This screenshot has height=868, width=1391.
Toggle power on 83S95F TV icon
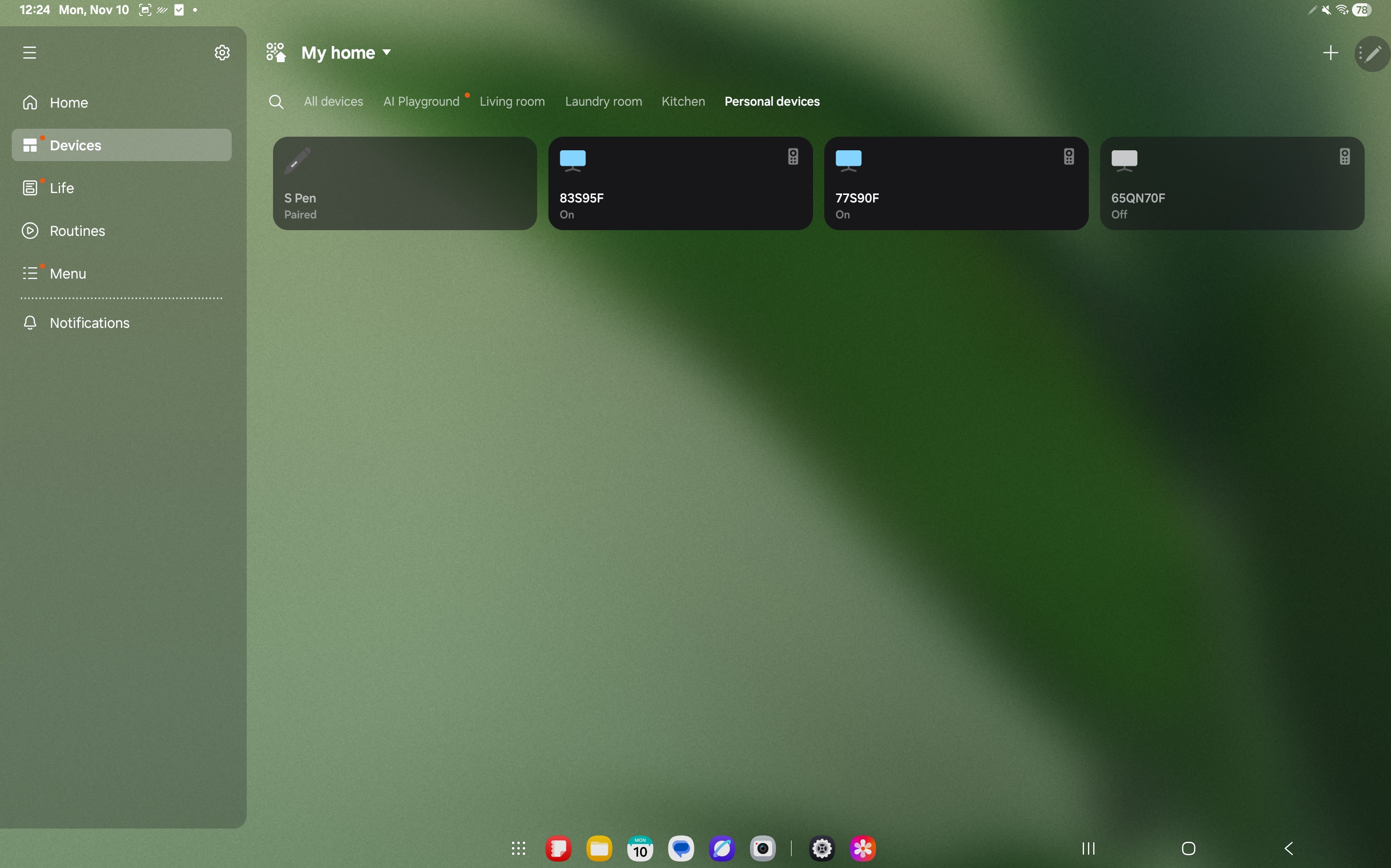point(572,160)
